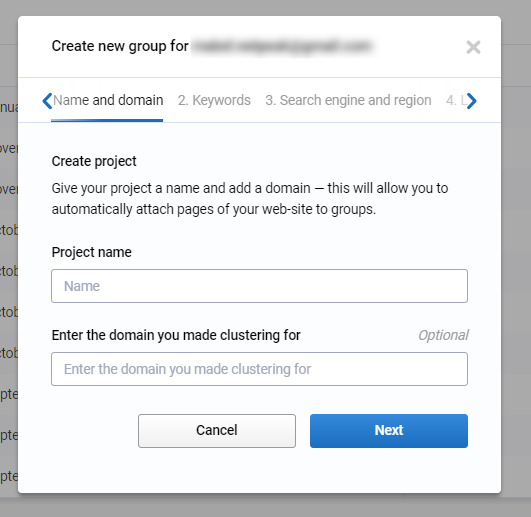The image size is (531, 517).
Task: Click the Project name label
Action: pyautogui.click(x=91, y=252)
